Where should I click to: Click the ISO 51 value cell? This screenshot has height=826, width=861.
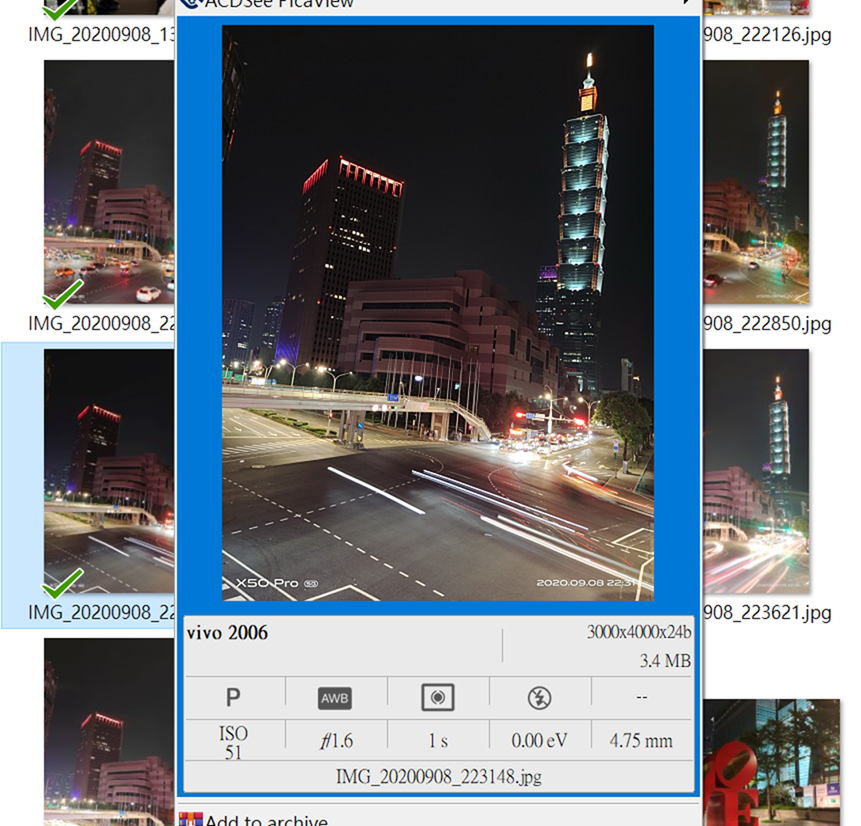[233, 742]
